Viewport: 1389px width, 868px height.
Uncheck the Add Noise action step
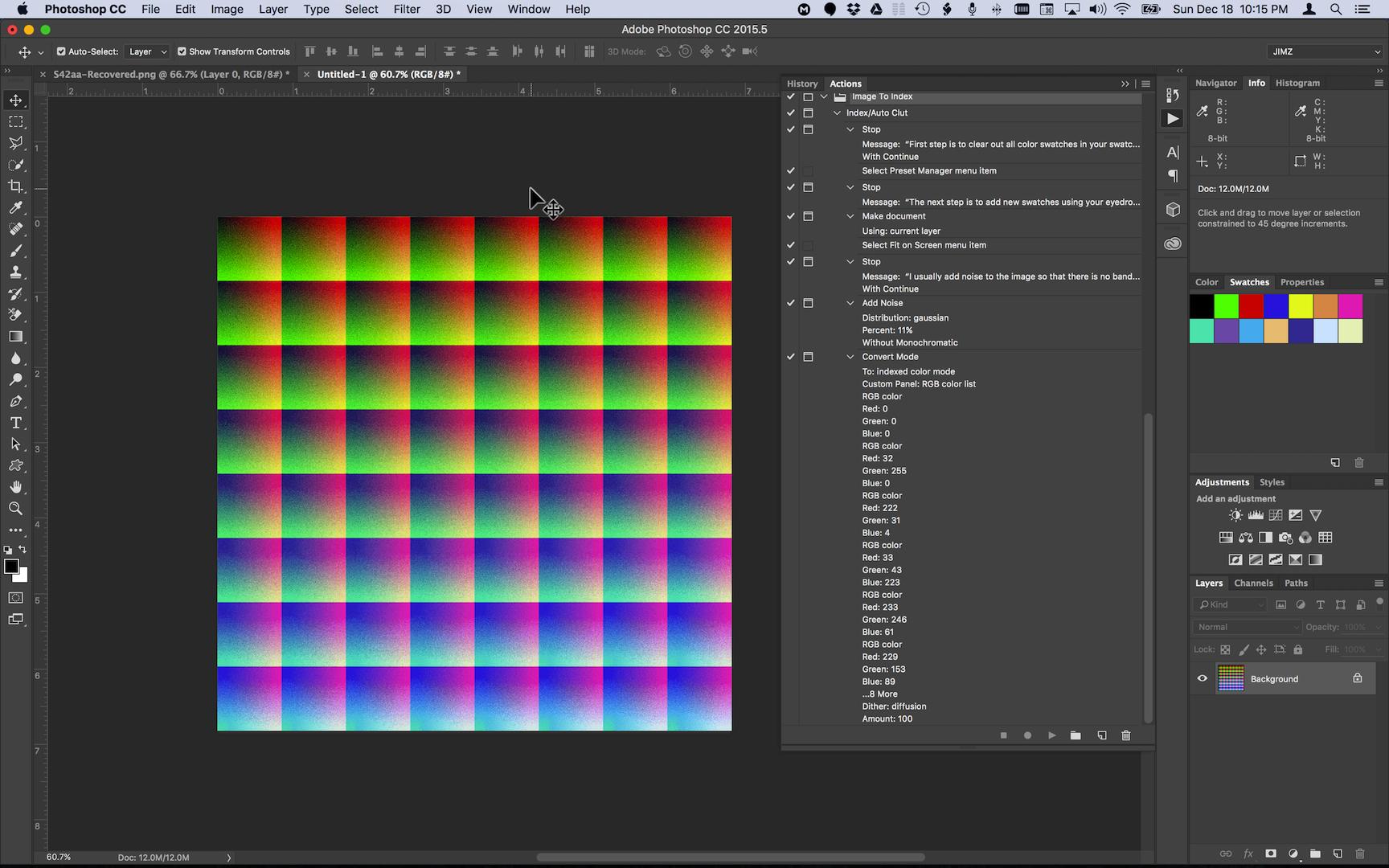click(x=790, y=303)
